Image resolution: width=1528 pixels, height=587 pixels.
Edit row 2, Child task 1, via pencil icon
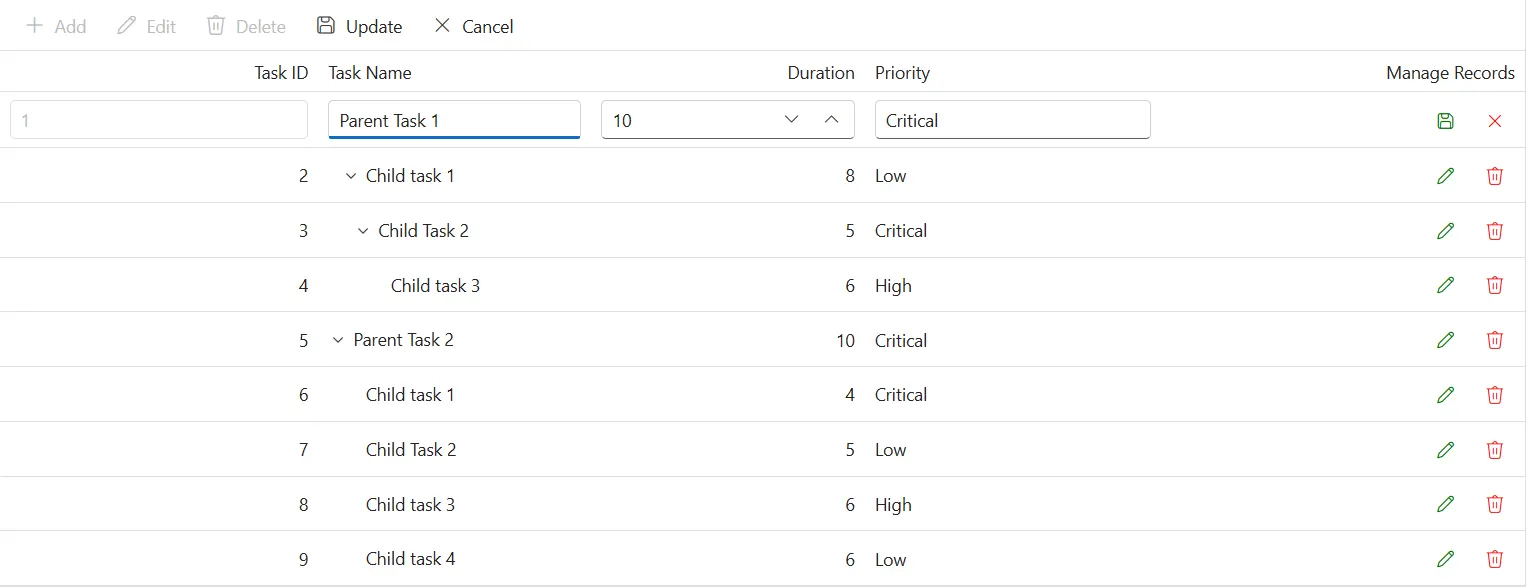(1445, 176)
